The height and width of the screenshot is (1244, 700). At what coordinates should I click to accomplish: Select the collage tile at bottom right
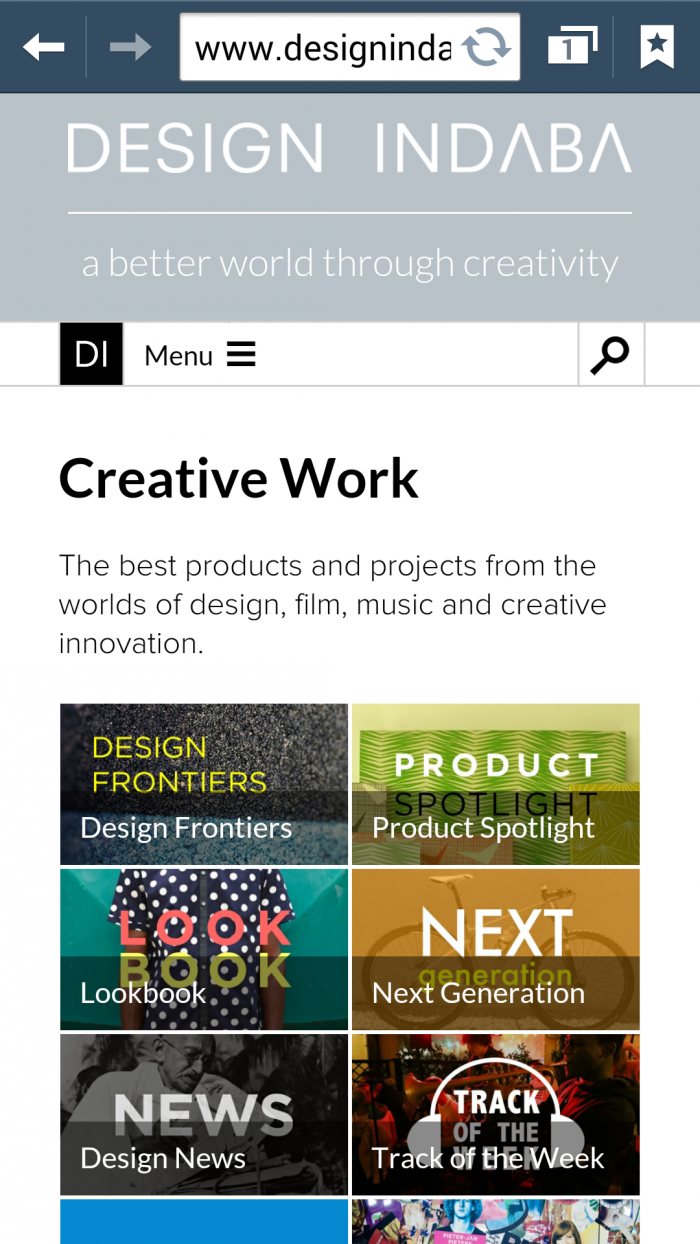pyautogui.click(x=496, y=1221)
